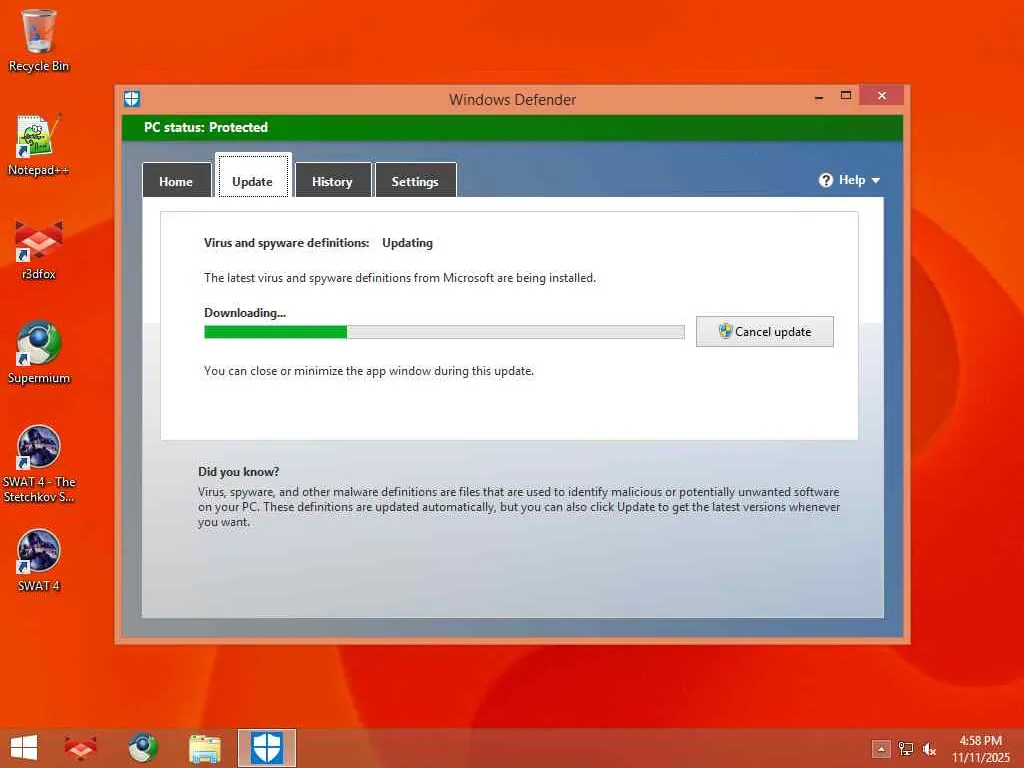Select the SWAT 4 desktop shortcut

(39, 560)
